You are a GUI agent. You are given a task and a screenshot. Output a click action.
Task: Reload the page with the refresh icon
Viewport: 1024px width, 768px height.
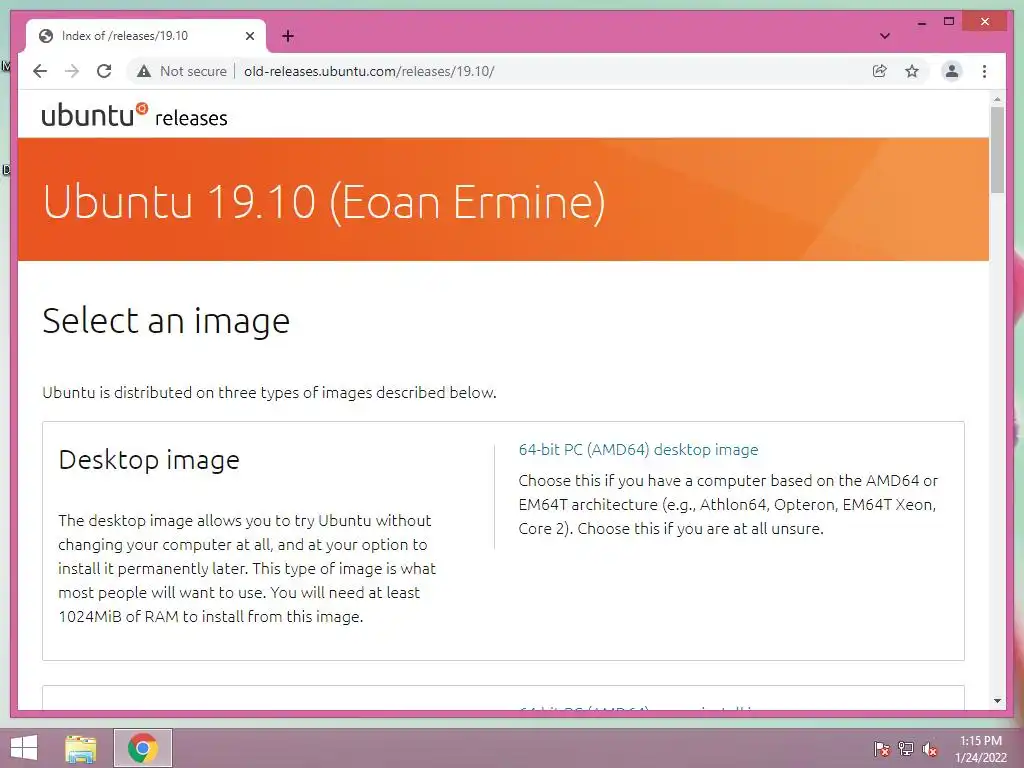pyautogui.click(x=104, y=71)
